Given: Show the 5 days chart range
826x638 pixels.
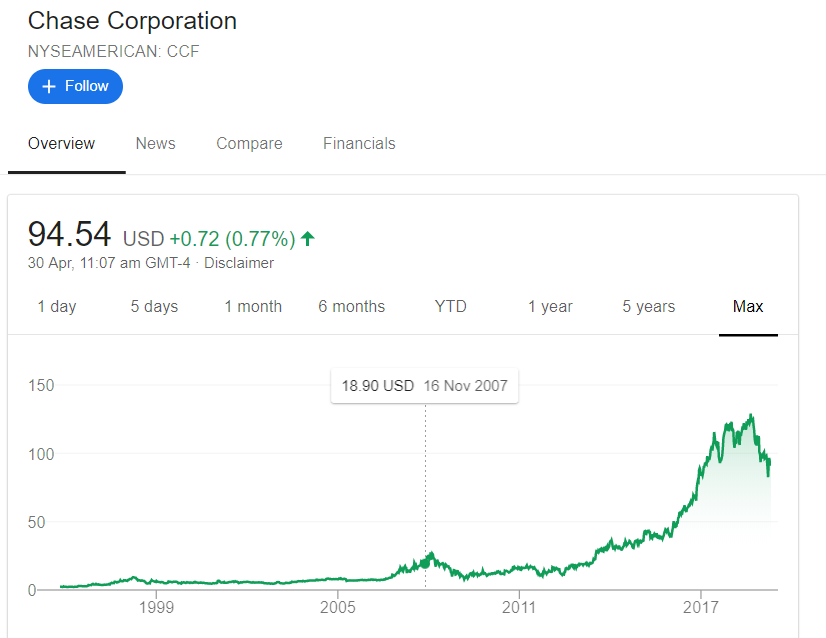Looking at the screenshot, I should (x=154, y=307).
